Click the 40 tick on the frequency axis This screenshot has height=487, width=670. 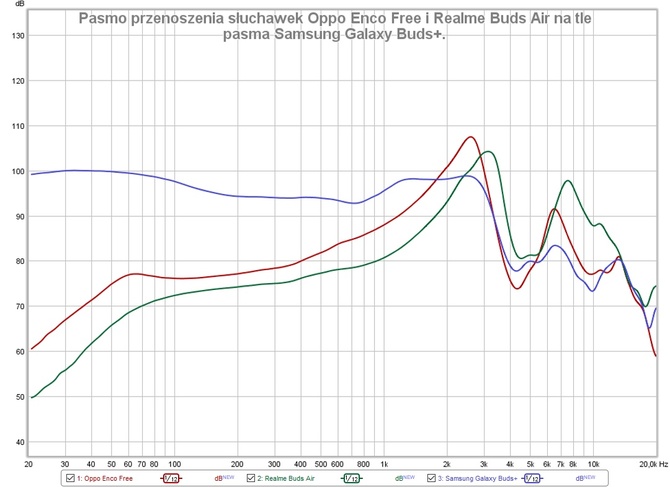click(91, 464)
